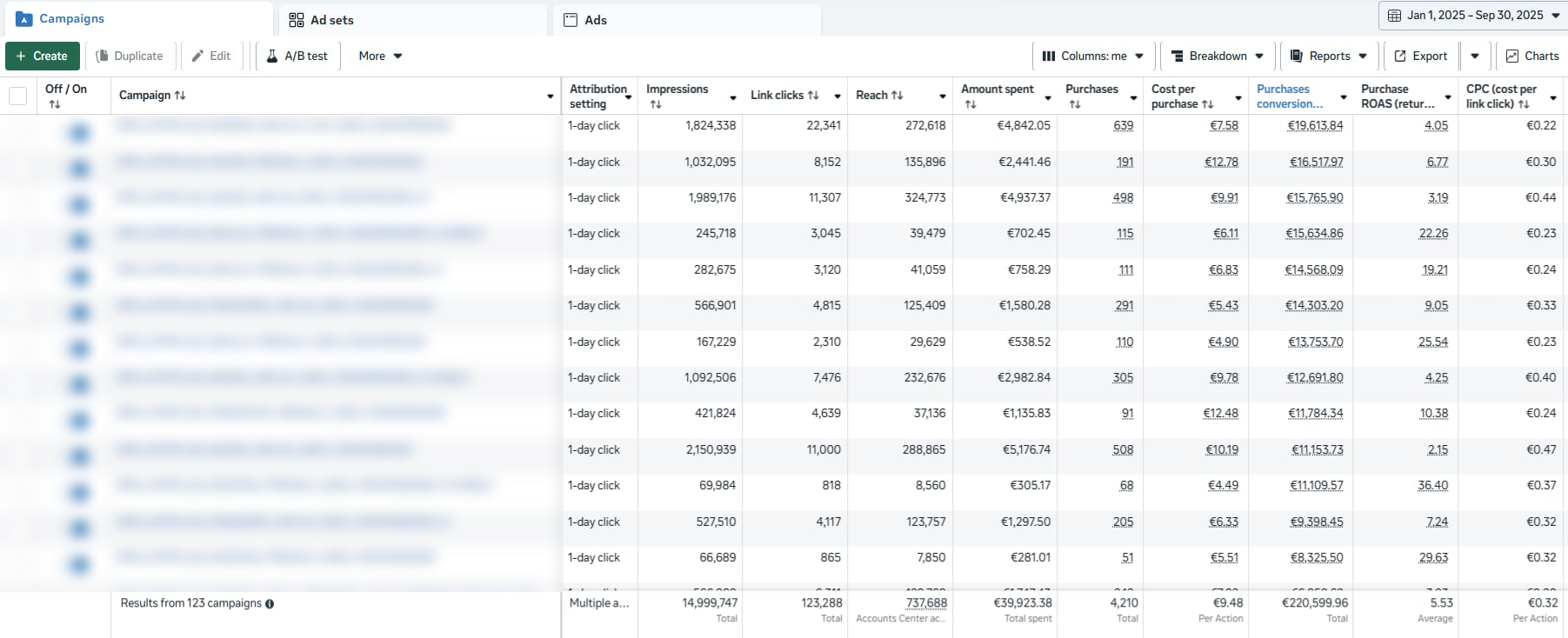Switch to the Ad sets tab
The height and width of the screenshot is (638, 1568).
322,20
